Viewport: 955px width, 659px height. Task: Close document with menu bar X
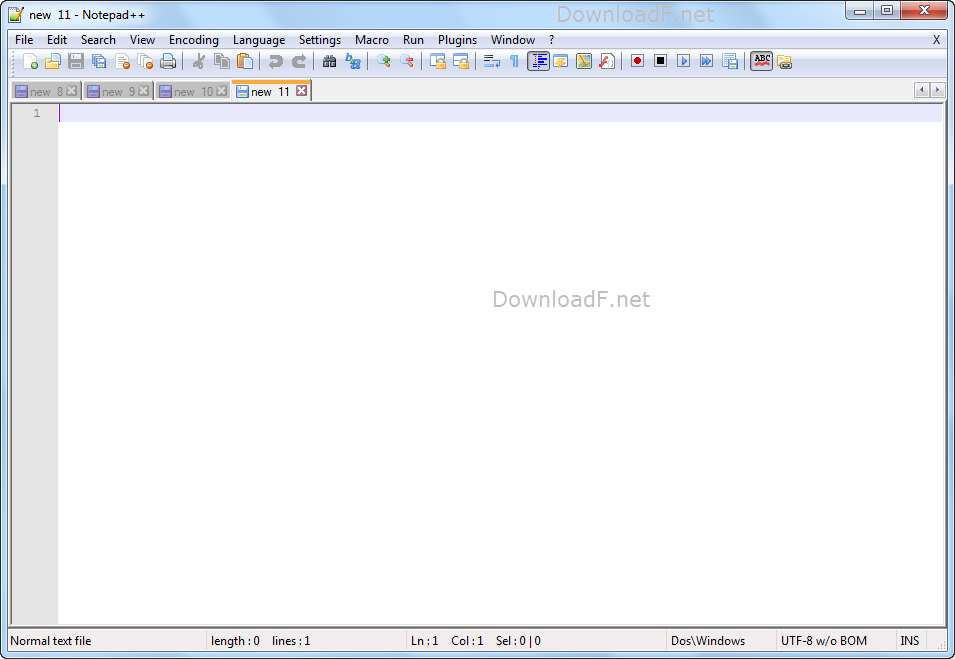936,40
